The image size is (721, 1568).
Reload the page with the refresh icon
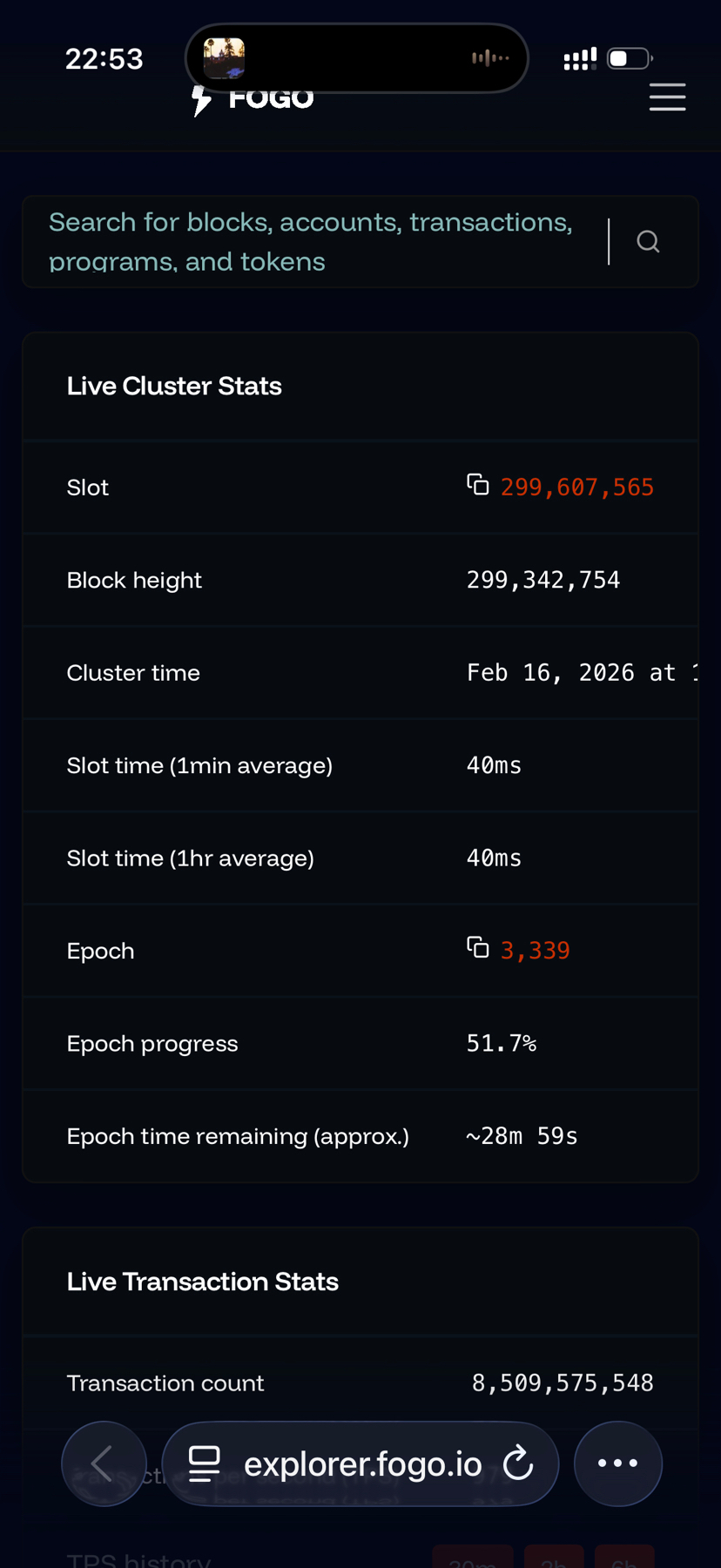pos(518,1464)
